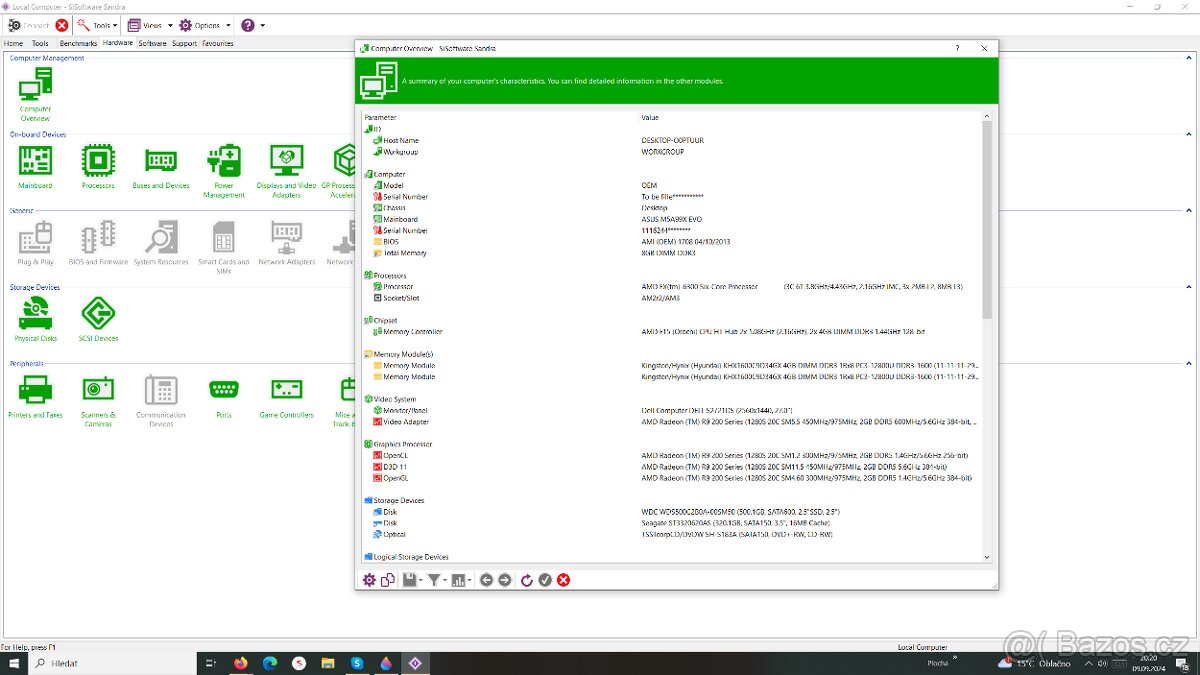
Task: Open the Processors module
Action: (98, 161)
